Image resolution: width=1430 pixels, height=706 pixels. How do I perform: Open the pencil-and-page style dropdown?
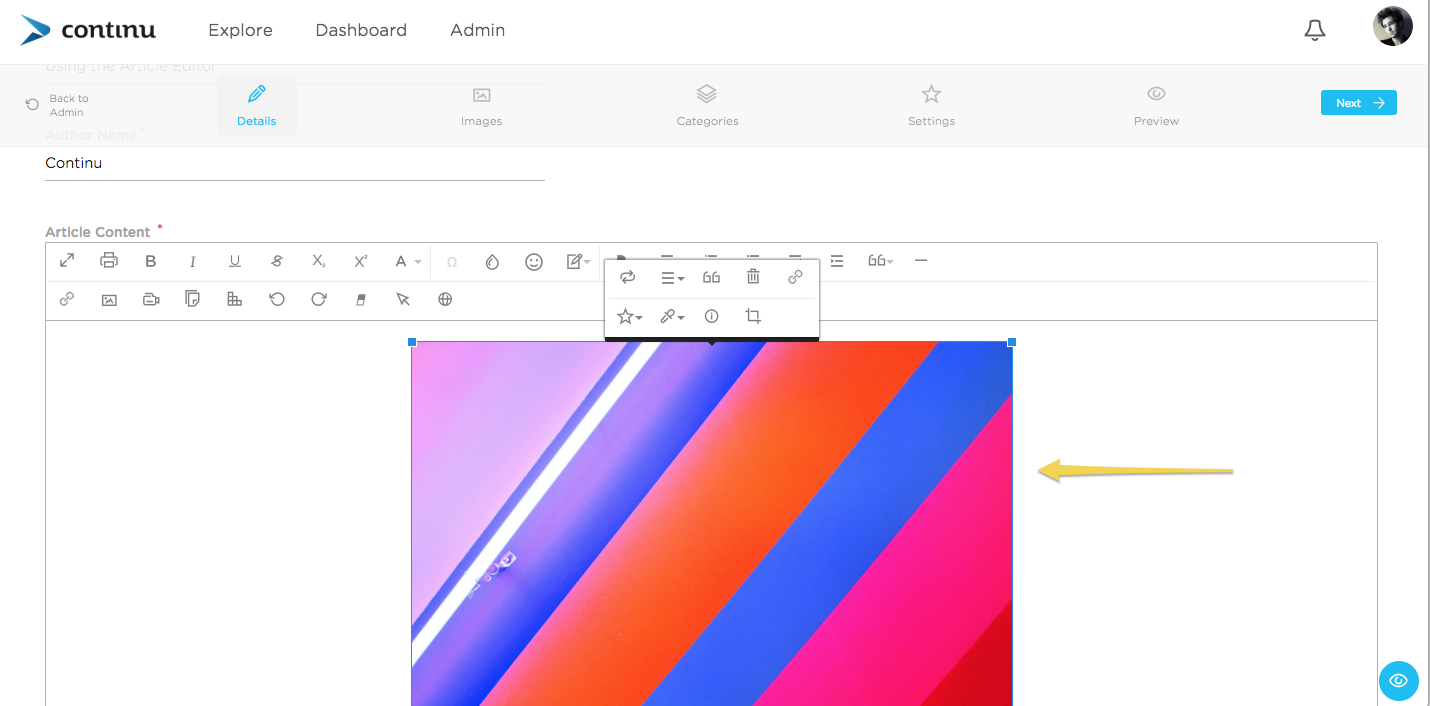tap(578, 261)
